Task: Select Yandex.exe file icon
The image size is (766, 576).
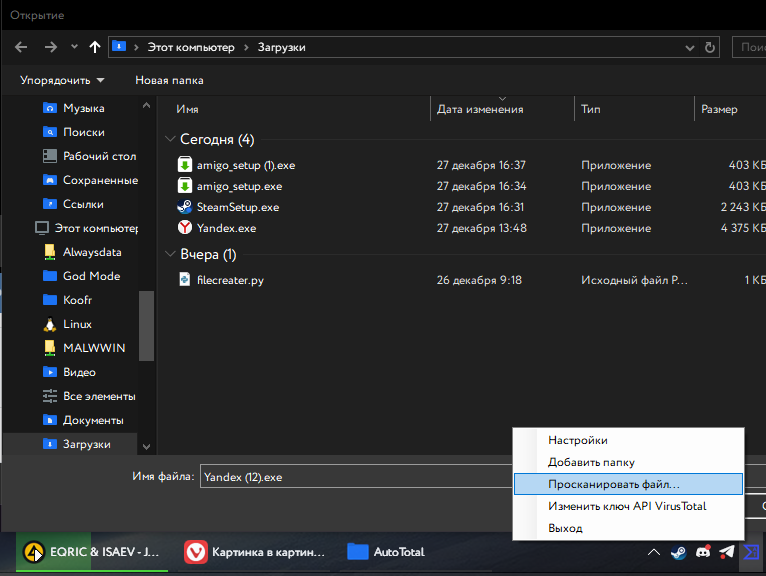Action: 185,228
